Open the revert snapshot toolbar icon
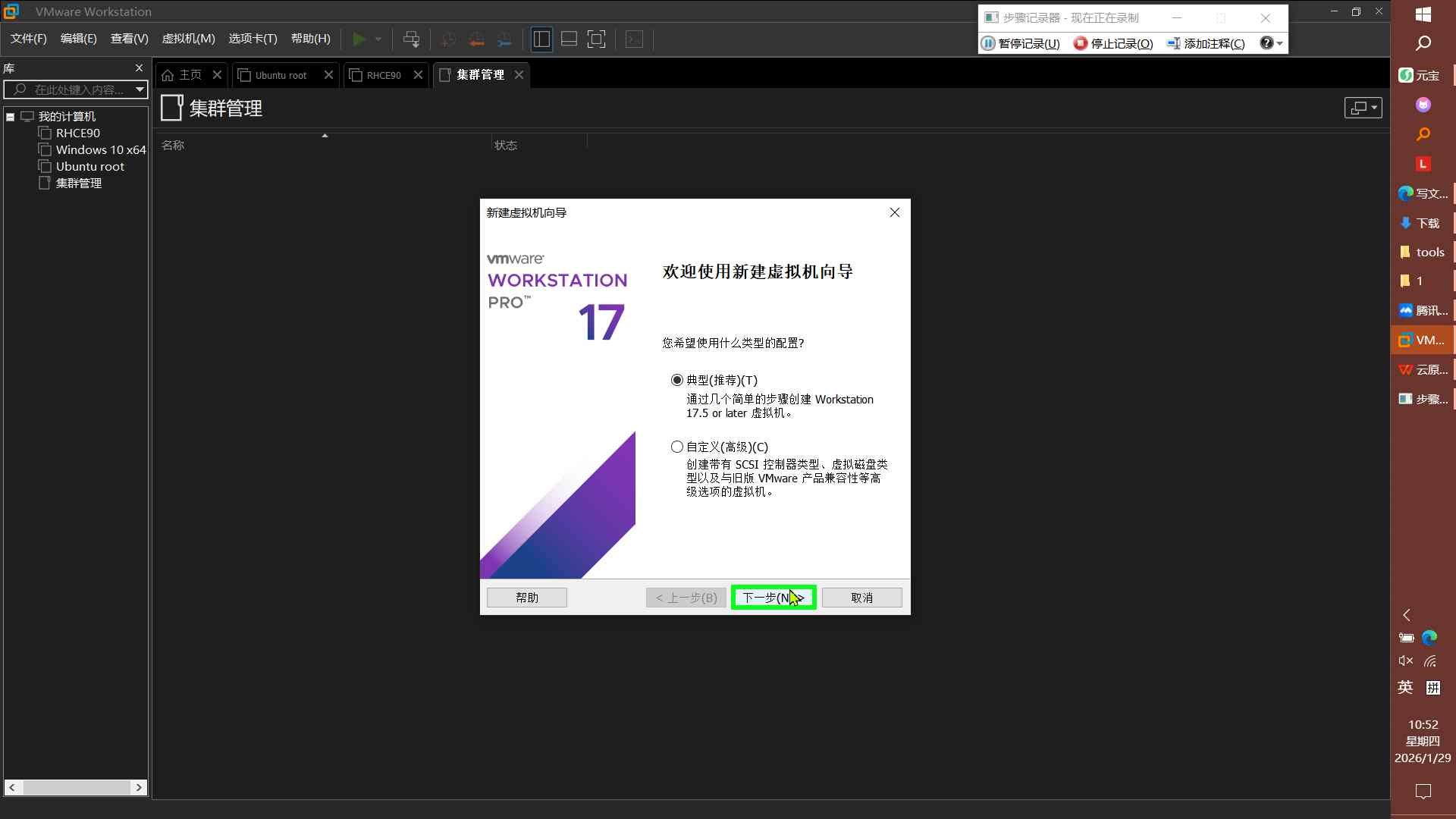Viewport: 1456px width, 819px height. [x=476, y=39]
